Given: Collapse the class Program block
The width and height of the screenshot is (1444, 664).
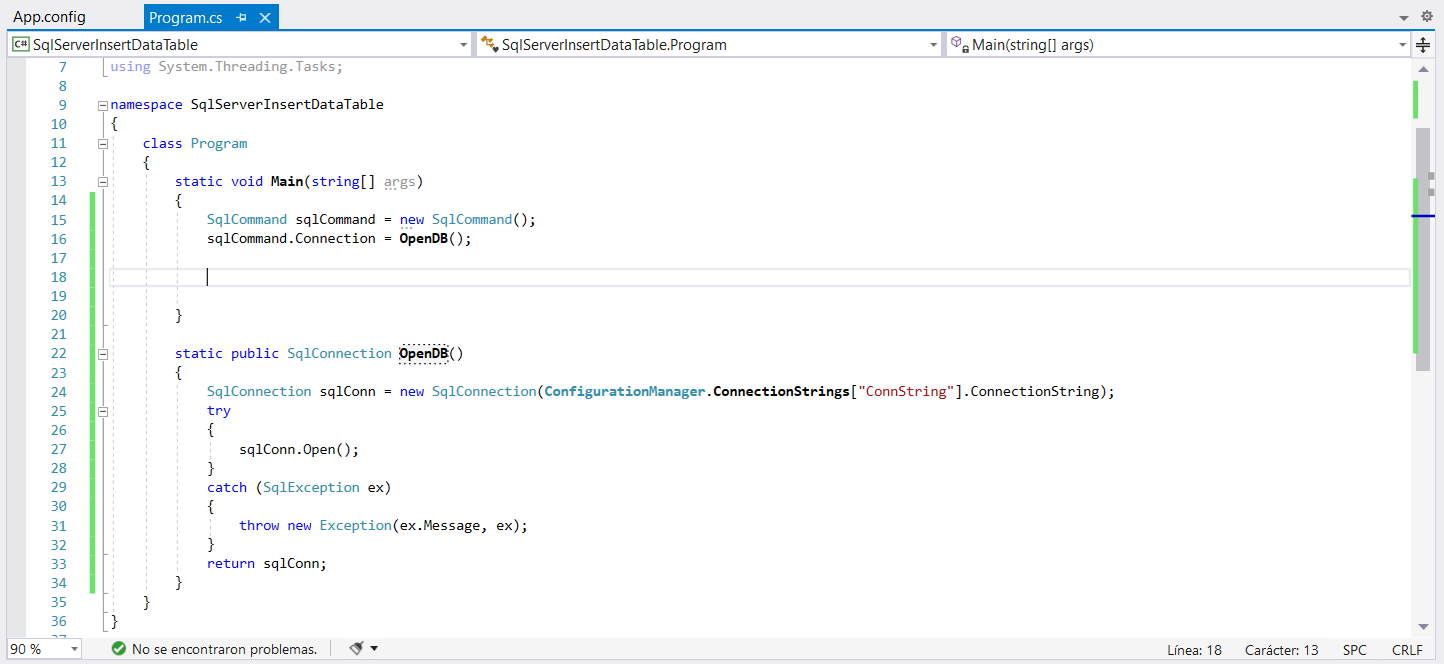Looking at the screenshot, I should (x=102, y=143).
